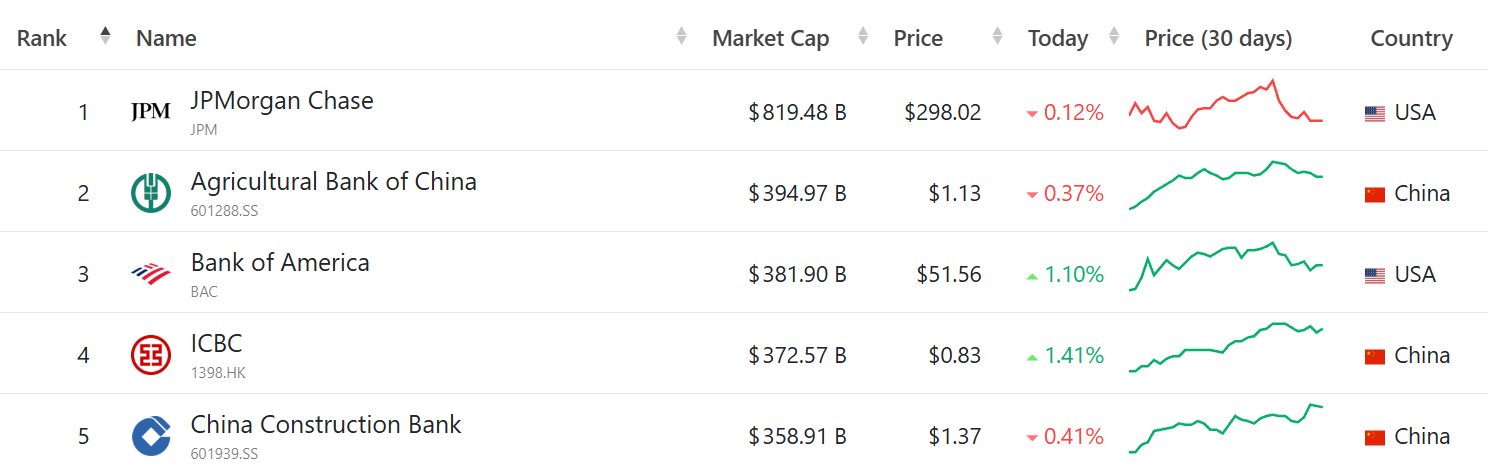Open the Agricultural Bank of China link
This screenshot has height=474, width=1488.
coord(333,182)
